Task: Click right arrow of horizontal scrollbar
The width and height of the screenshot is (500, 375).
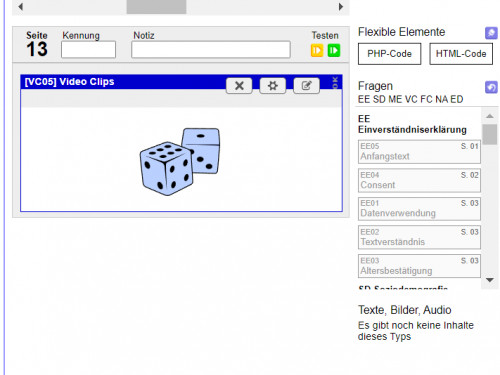Action: 340,7
